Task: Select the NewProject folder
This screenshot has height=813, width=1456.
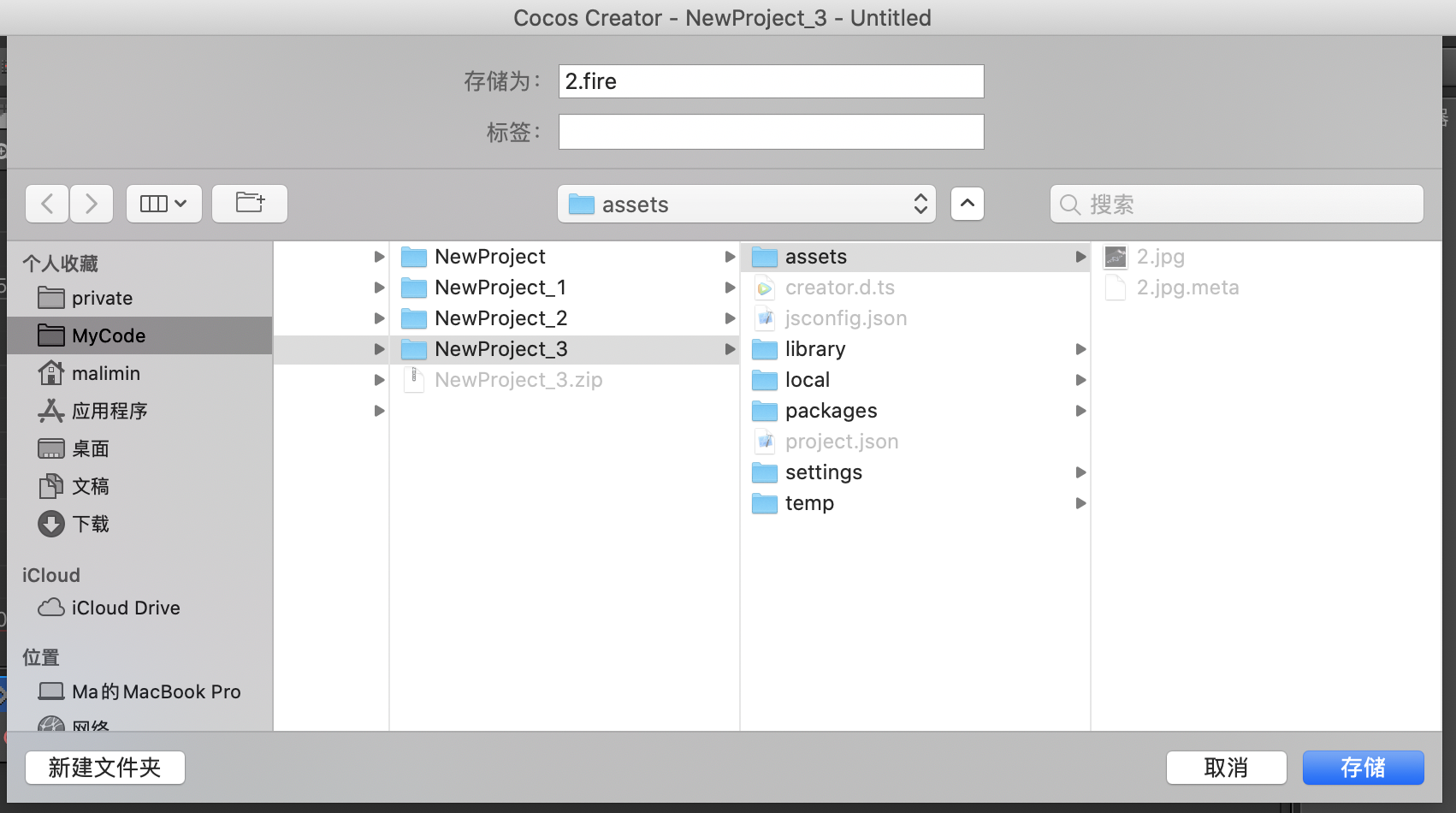Action: [565, 257]
